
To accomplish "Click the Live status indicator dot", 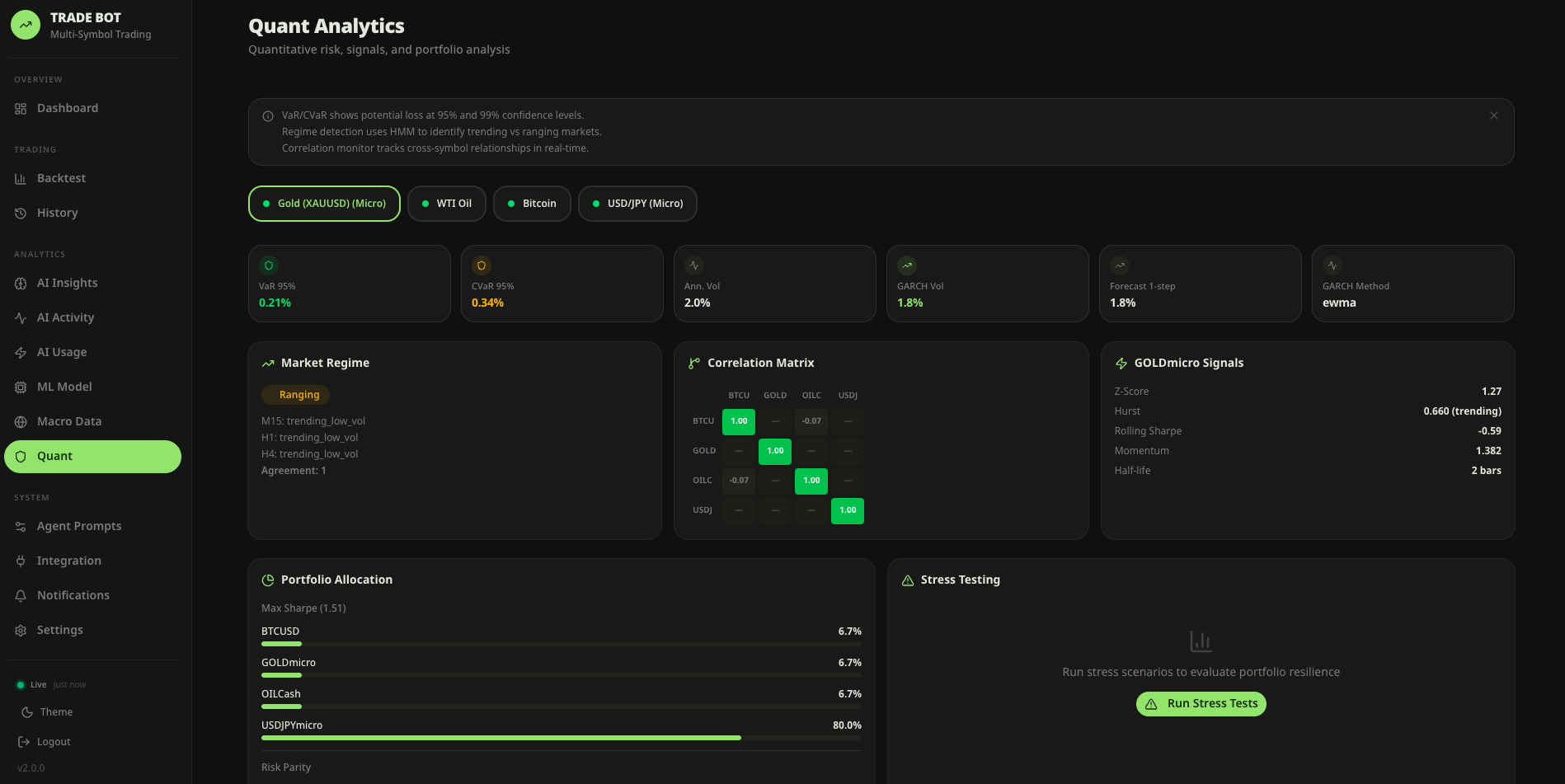I will tap(21, 685).
